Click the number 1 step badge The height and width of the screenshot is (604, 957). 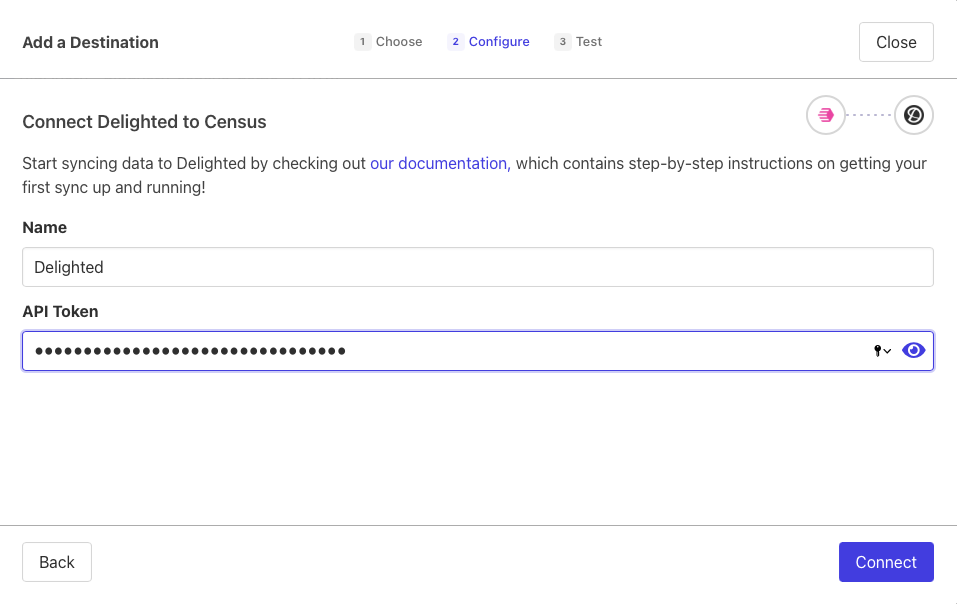pyautogui.click(x=362, y=42)
